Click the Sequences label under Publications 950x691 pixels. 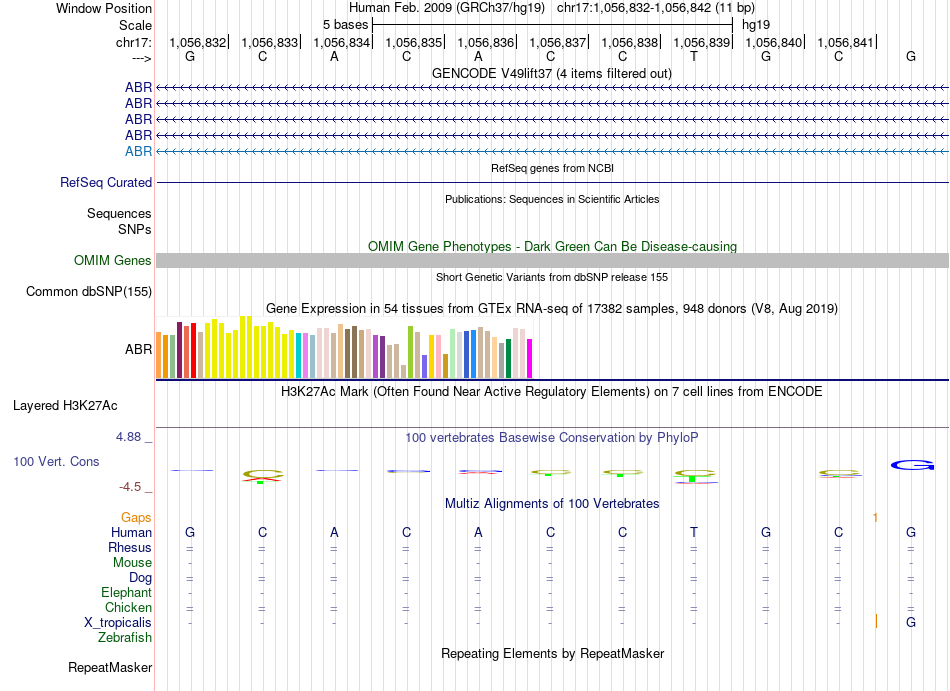coord(119,213)
